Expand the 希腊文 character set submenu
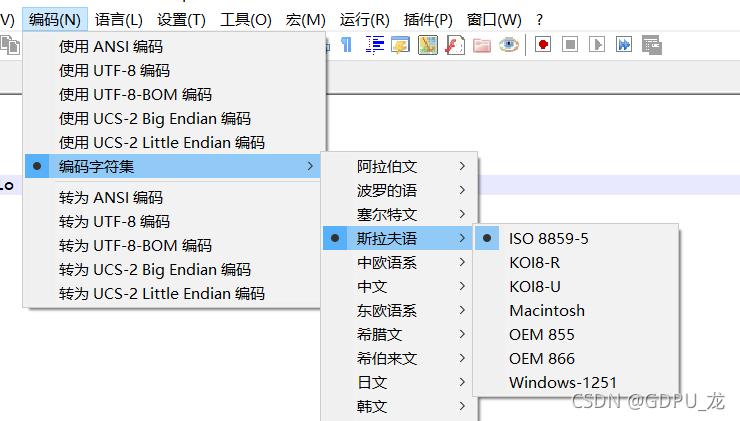The image size is (740, 421). [399, 335]
